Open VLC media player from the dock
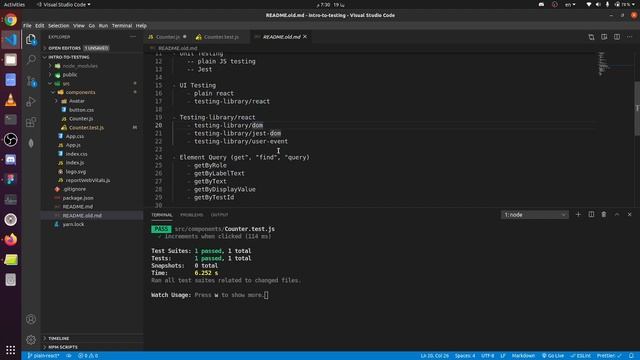The width and height of the screenshot is (640, 360). [x=11, y=100]
